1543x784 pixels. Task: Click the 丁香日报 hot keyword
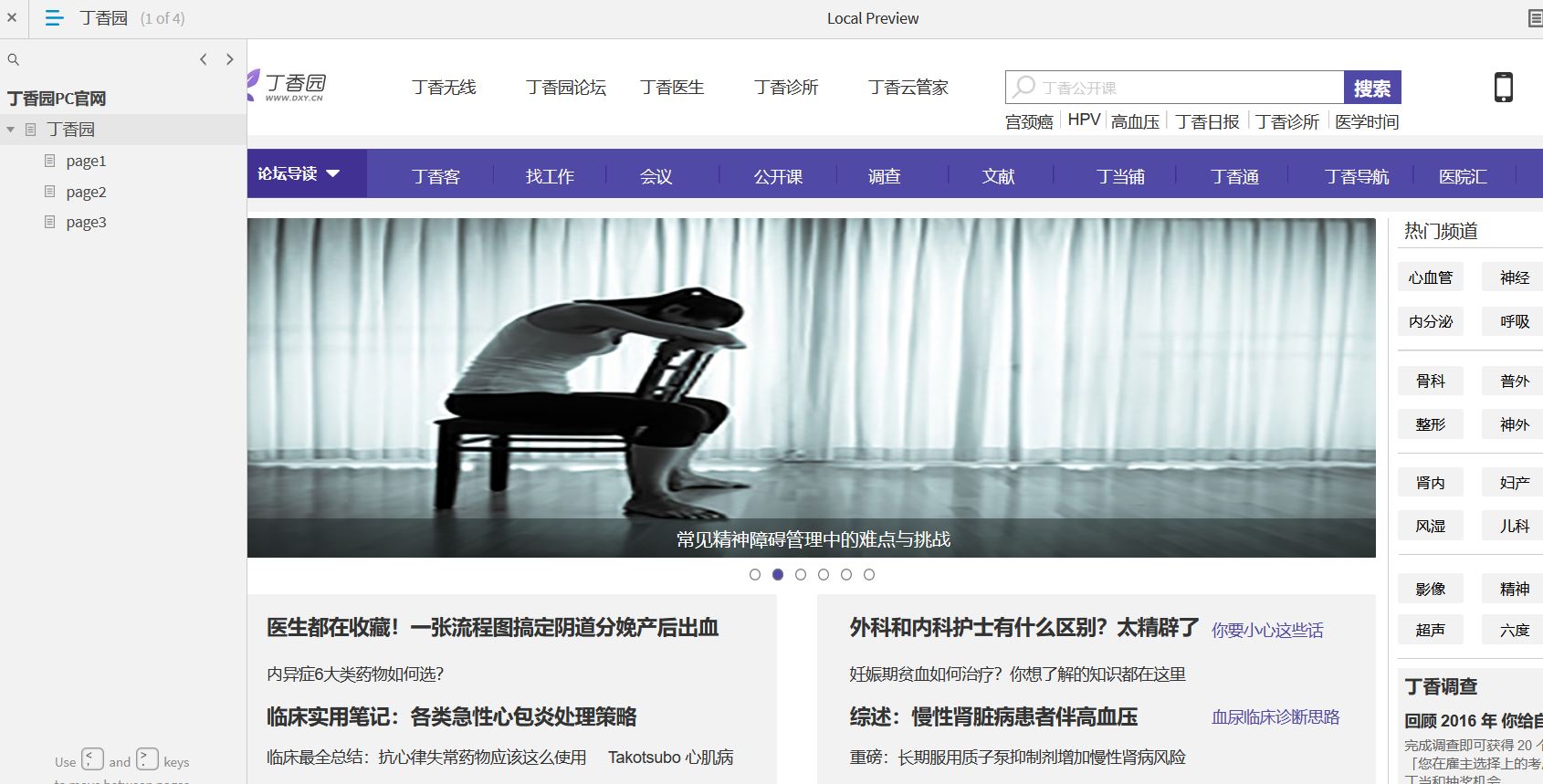[x=1207, y=121]
